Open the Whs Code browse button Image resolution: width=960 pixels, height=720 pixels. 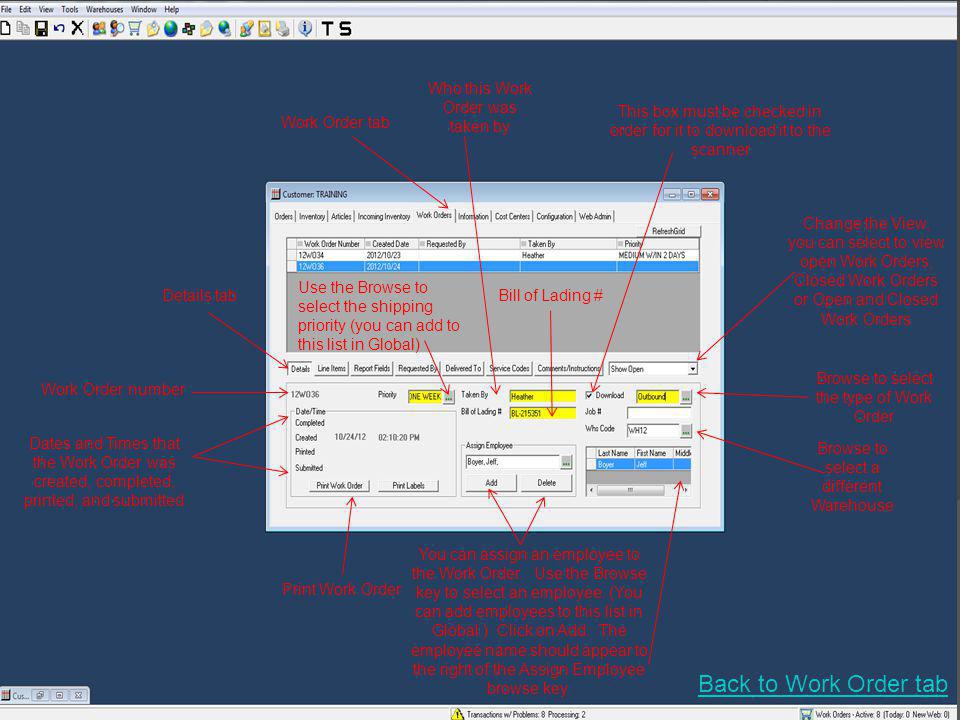pos(686,431)
